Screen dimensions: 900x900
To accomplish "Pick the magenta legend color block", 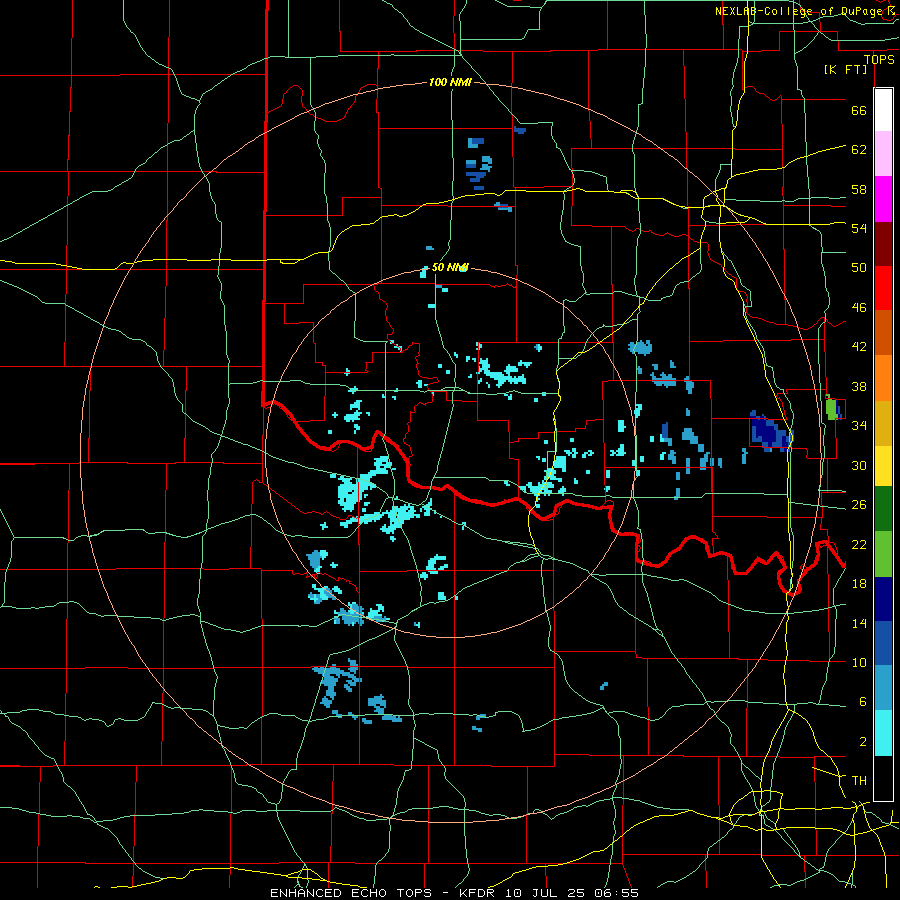I will [883, 199].
